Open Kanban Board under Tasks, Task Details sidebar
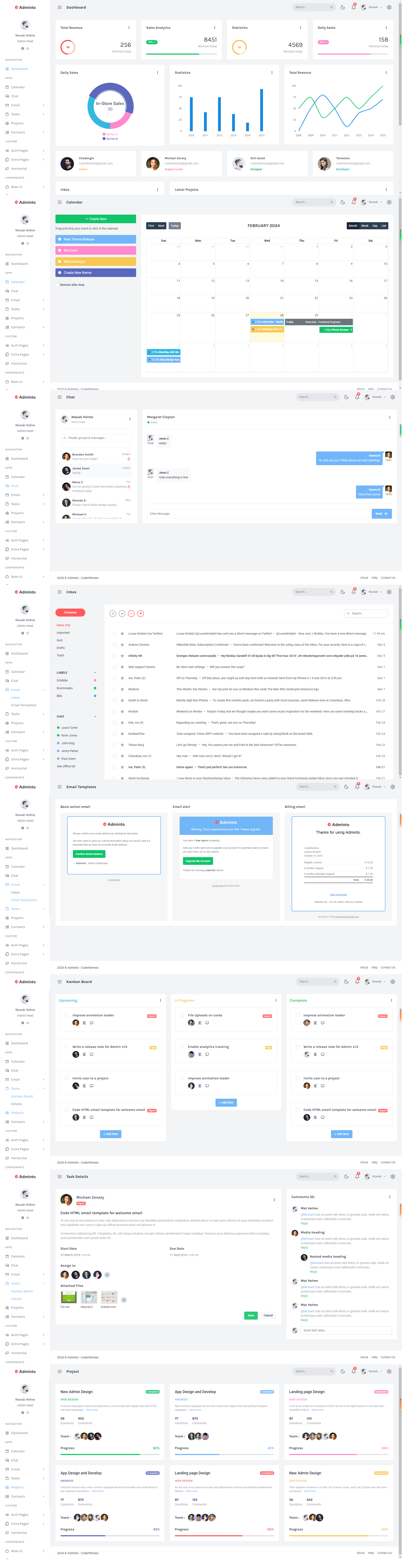Image resolution: width=402 pixels, height=1568 pixels. pyautogui.click(x=22, y=1291)
